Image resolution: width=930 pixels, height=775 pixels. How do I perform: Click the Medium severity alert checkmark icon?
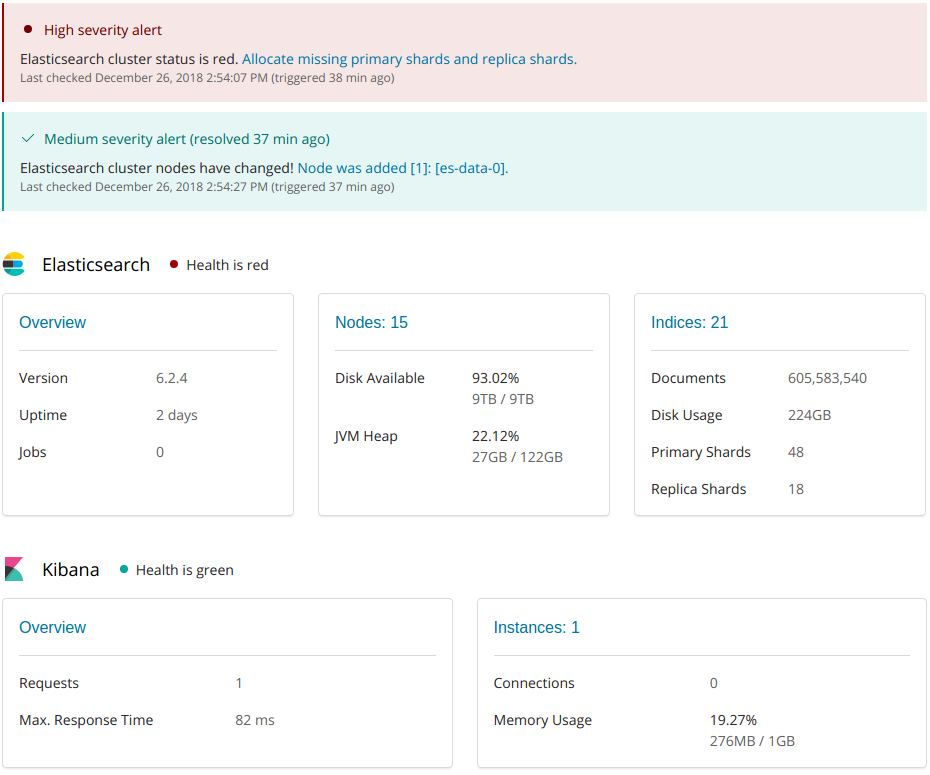click(x=28, y=139)
